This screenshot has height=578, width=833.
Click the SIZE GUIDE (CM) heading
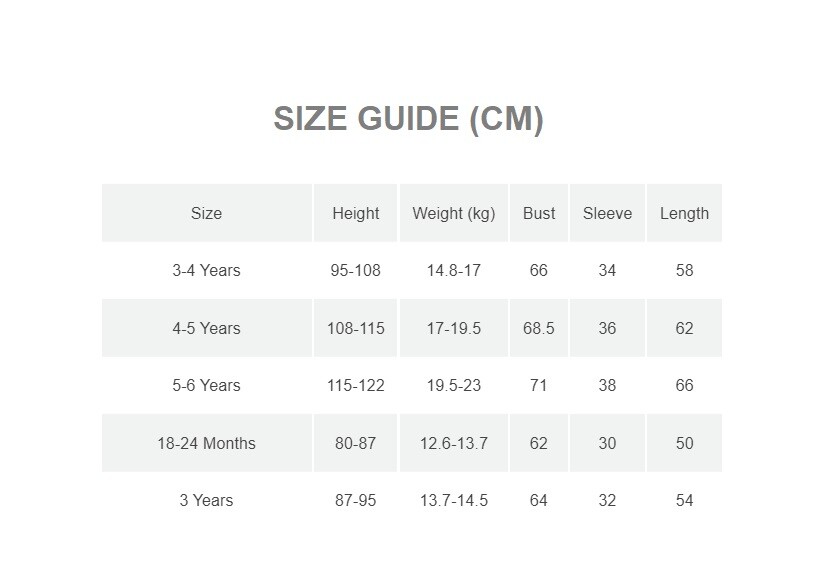pos(408,119)
